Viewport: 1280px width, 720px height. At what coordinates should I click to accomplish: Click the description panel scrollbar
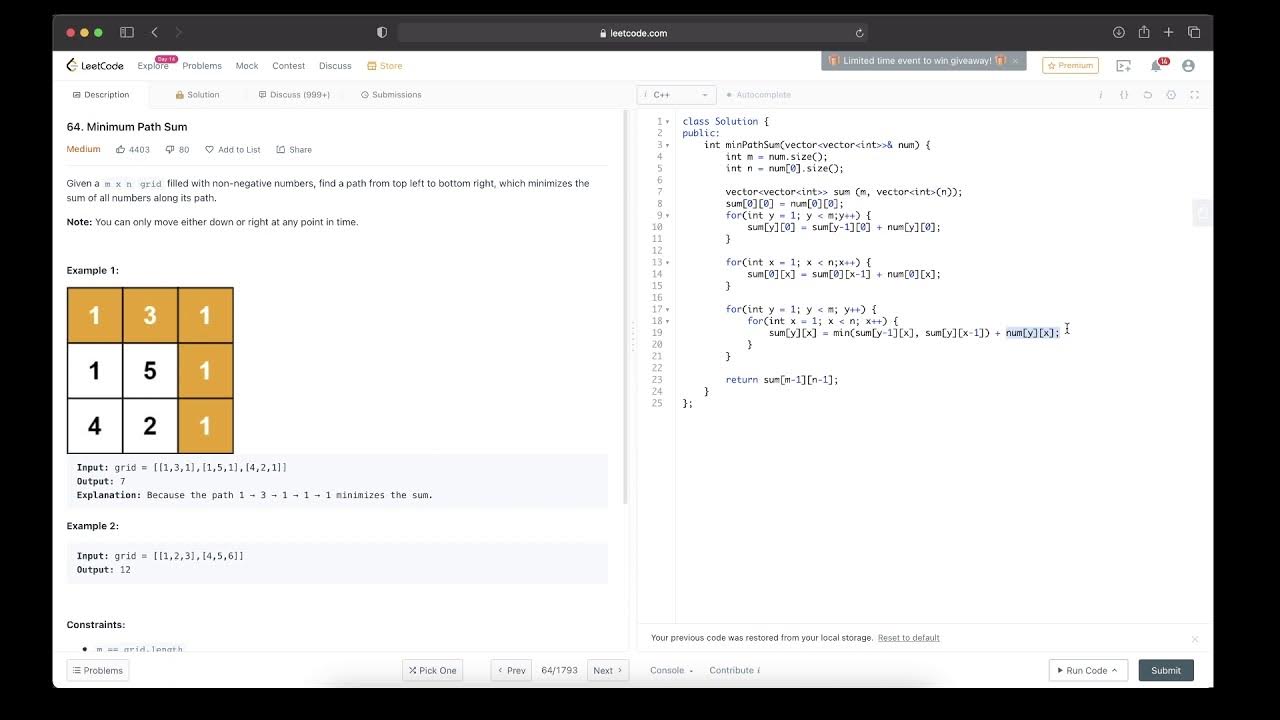pyautogui.click(x=625, y=307)
